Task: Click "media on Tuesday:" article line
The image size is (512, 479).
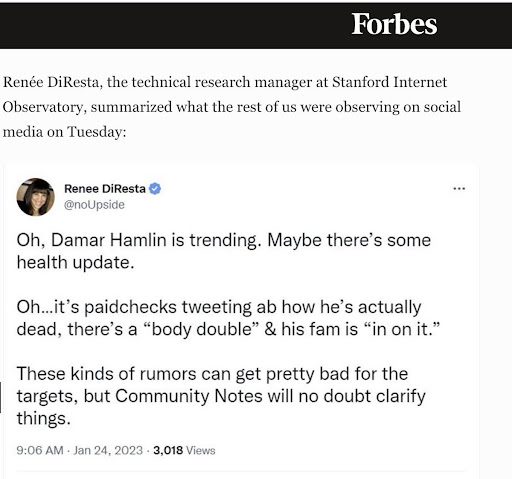Action: 65,132
